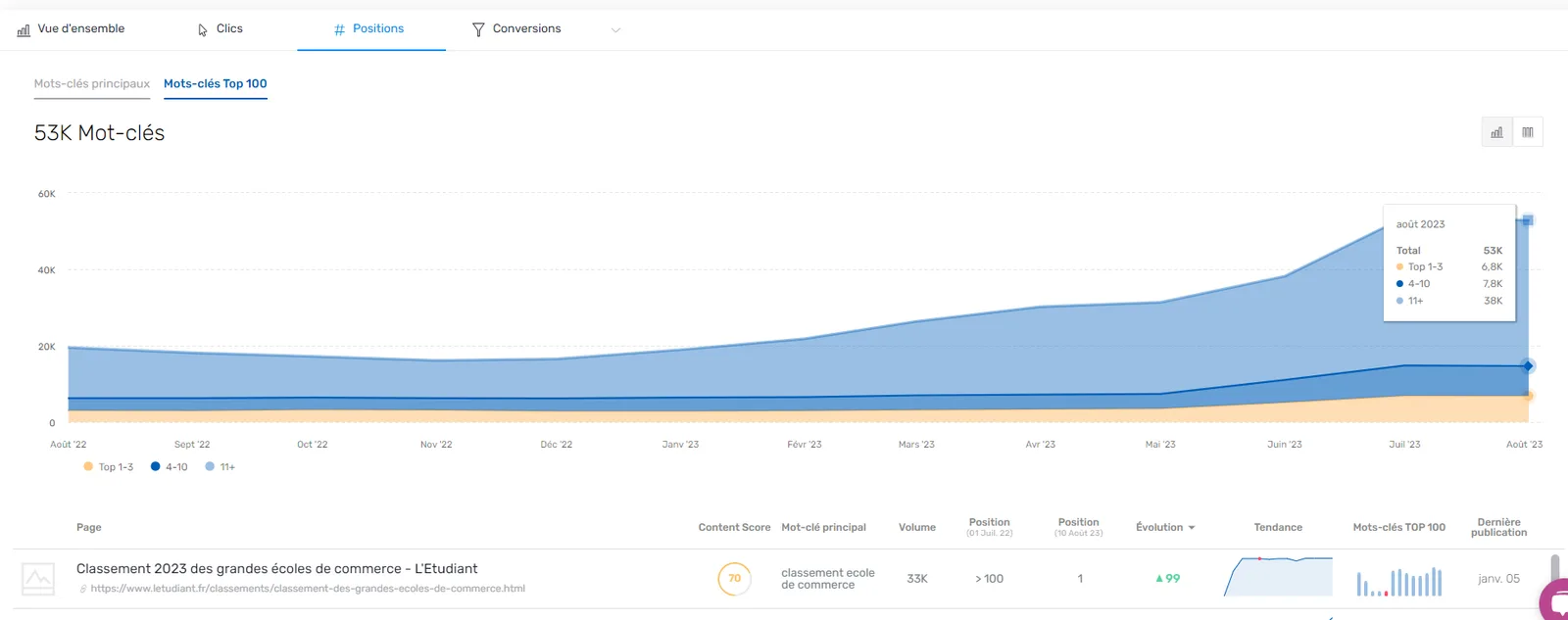Open the Classement 2023 des grandes écoles title
Viewport: 1568px width, 620px height.
click(277, 569)
